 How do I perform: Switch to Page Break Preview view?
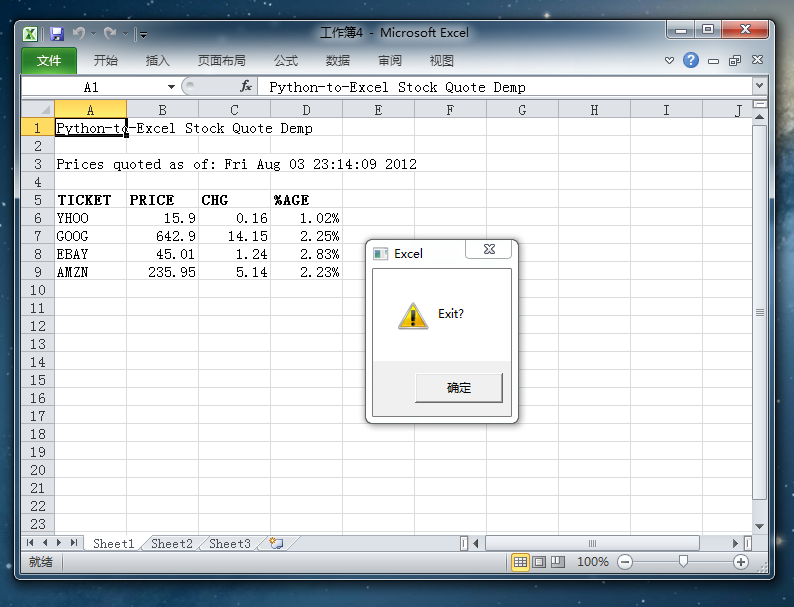coord(558,562)
